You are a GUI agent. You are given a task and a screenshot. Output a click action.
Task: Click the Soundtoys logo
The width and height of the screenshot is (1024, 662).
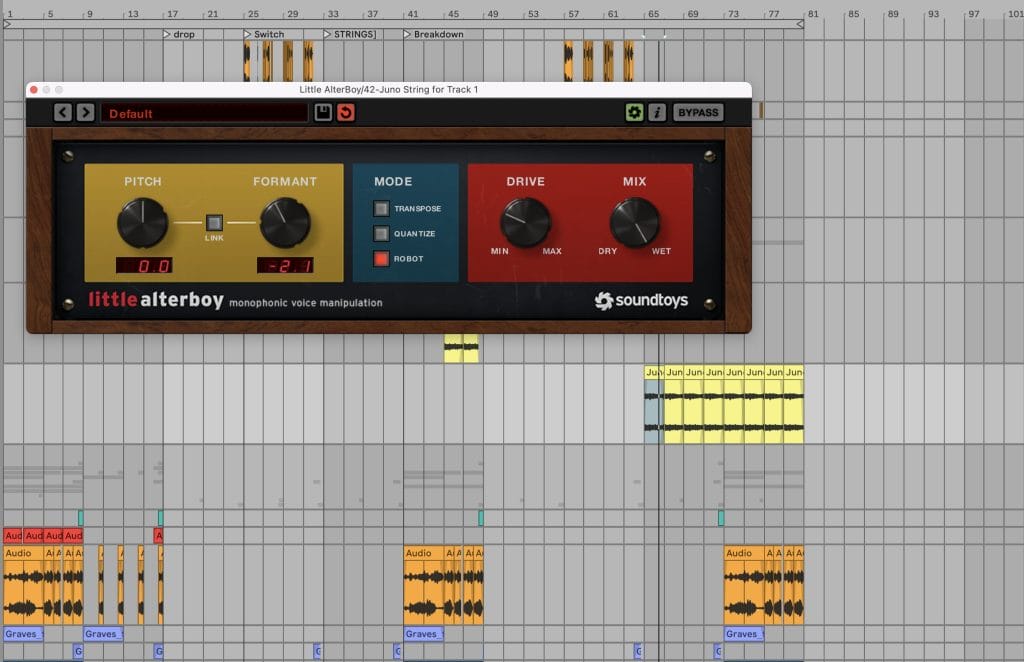(x=641, y=300)
